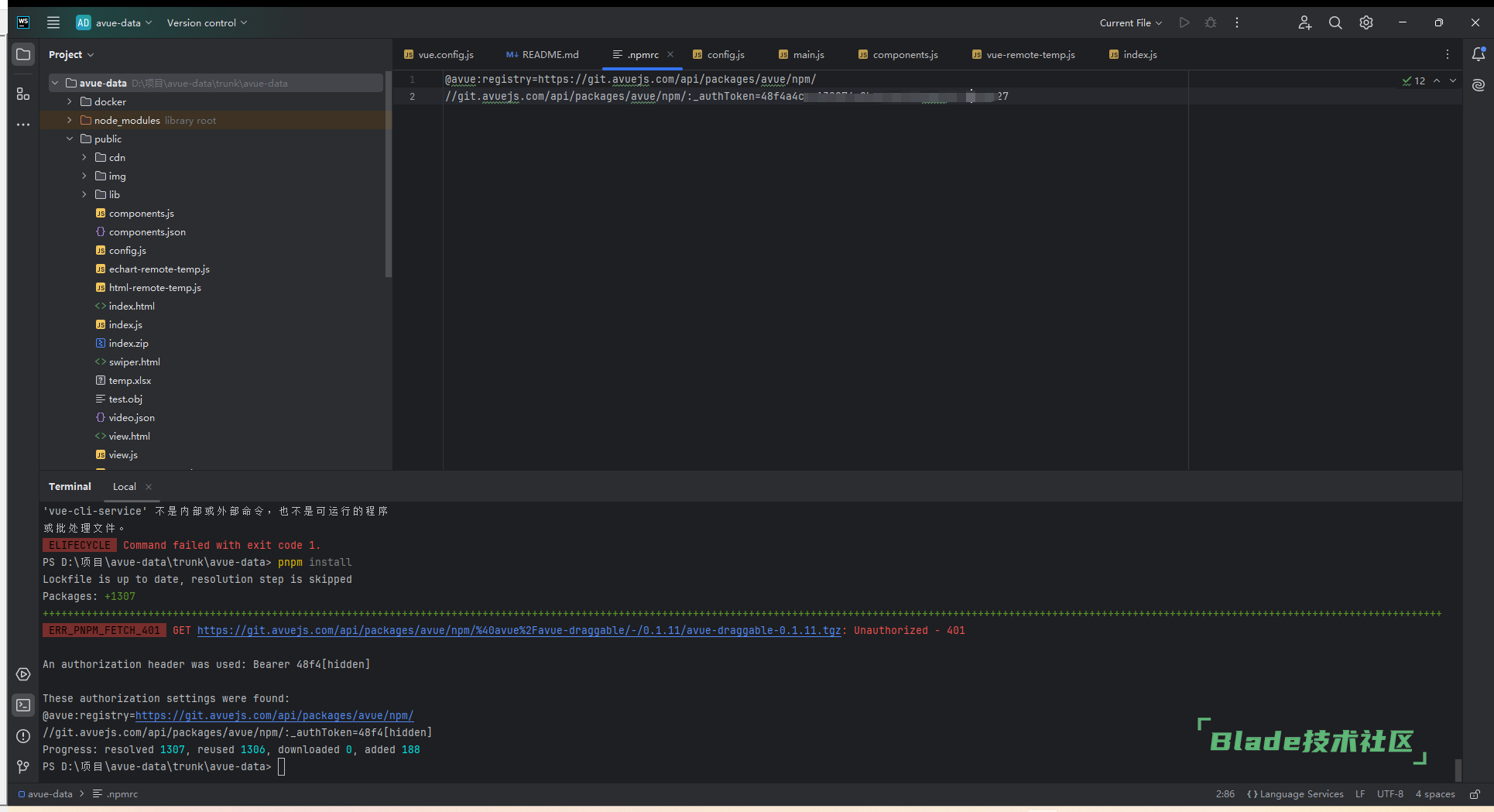Collapse the public folder
Viewport: 1494px width, 812px height.
pyautogui.click(x=70, y=139)
